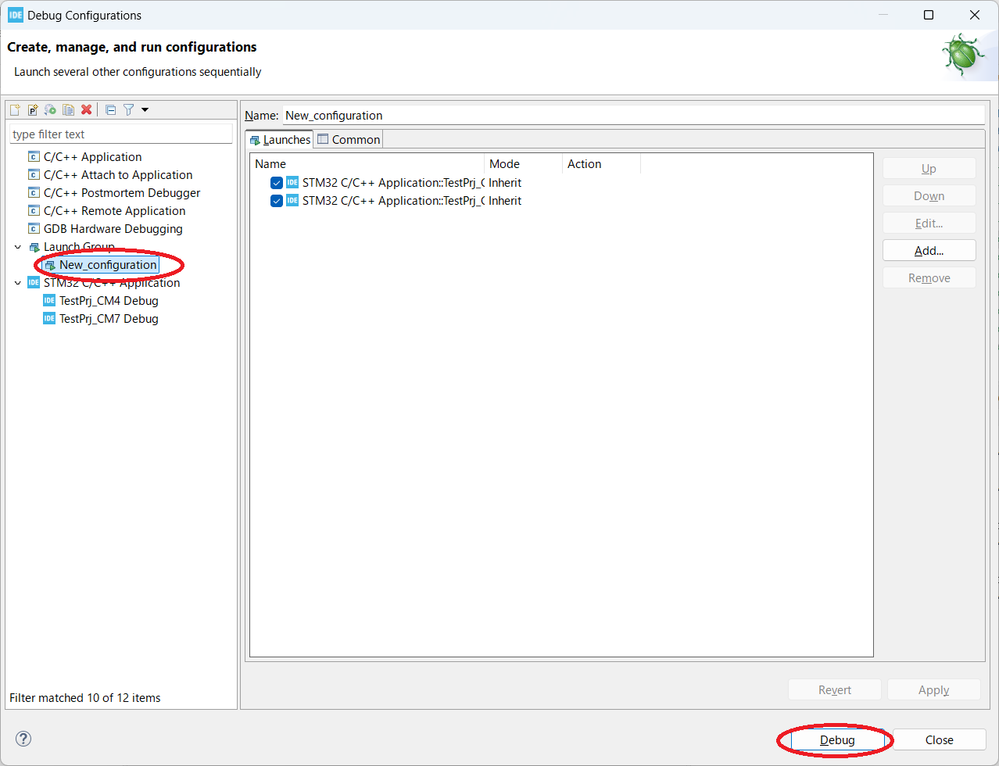The height and width of the screenshot is (766, 999).
Task: Click the Remove button
Action: tap(929, 278)
